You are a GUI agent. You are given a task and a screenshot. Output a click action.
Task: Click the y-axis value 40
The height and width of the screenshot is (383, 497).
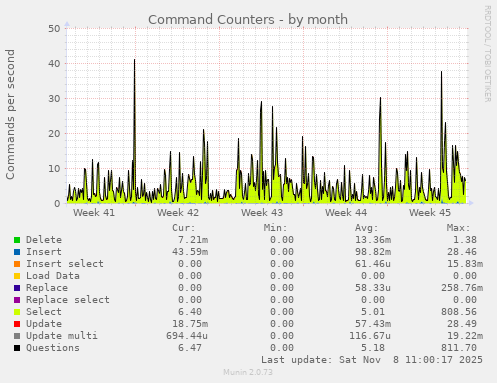pyautogui.click(x=54, y=64)
